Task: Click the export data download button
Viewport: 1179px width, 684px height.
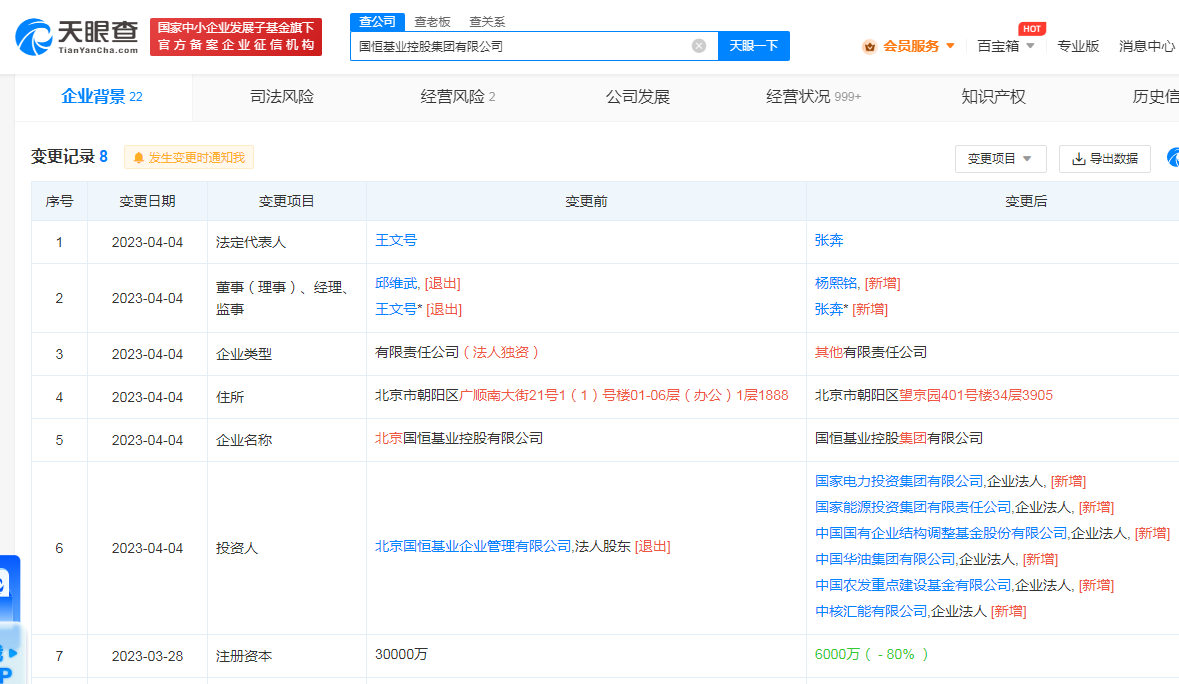Action: pyautogui.click(x=1104, y=159)
